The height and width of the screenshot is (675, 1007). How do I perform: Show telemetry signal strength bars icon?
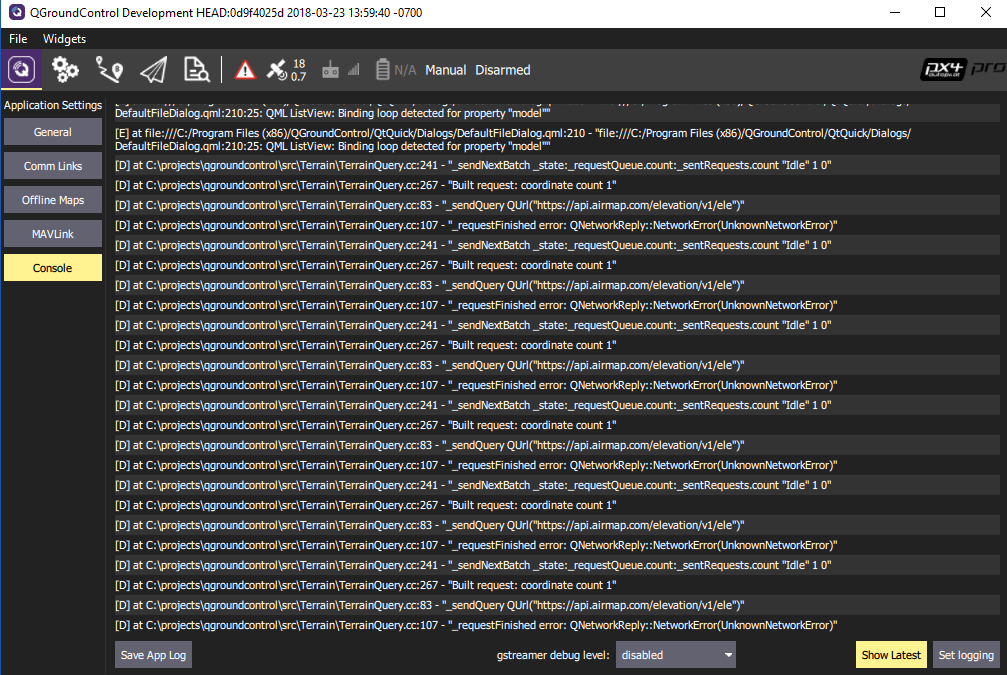pyautogui.click(x=354, y=70)
